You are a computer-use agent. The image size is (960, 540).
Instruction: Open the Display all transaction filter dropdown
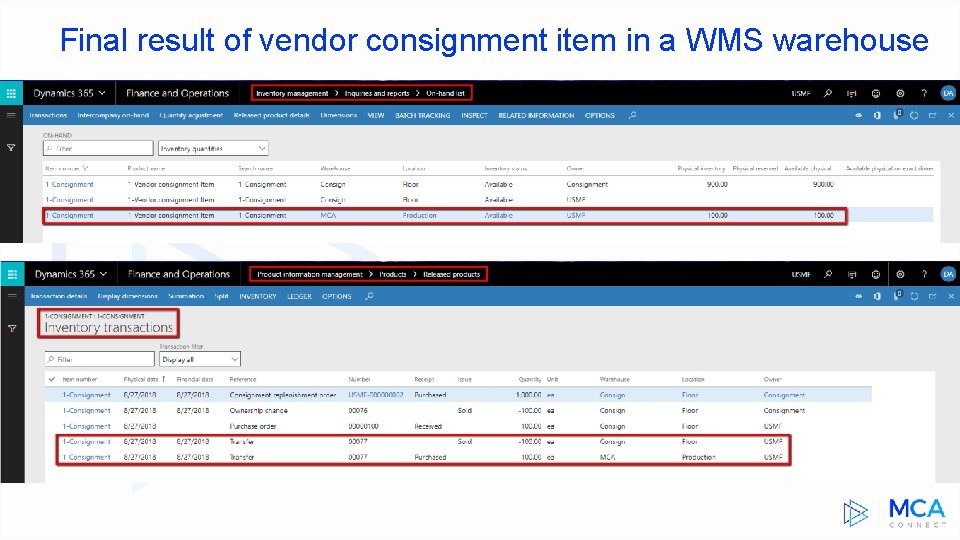[200, 359]
